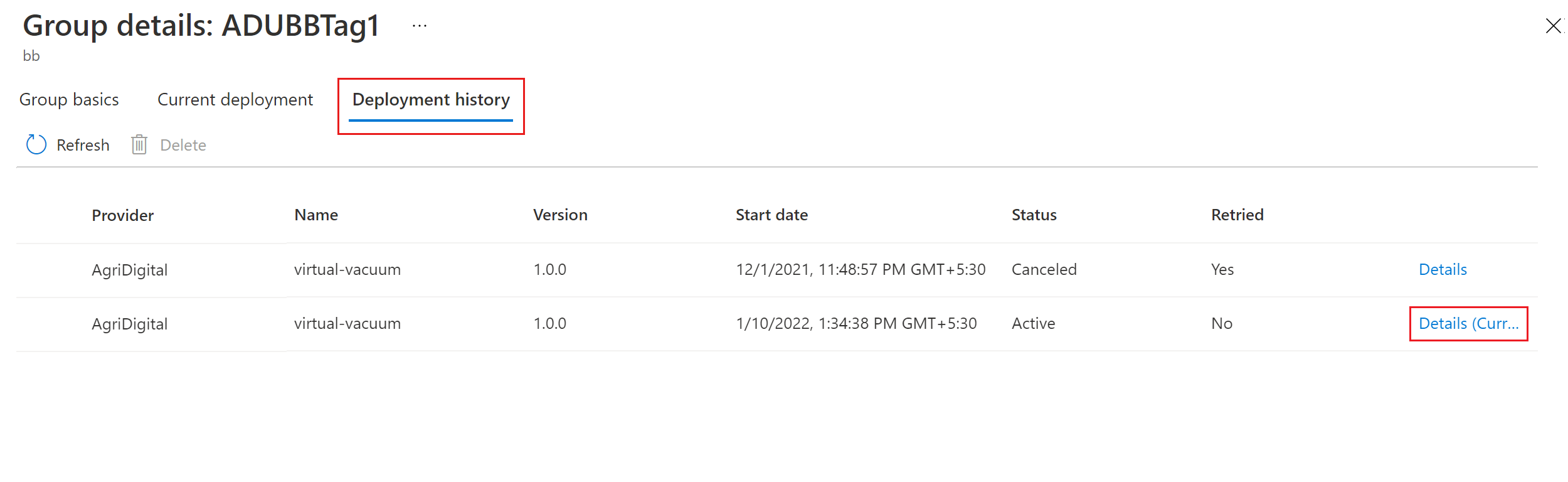The image size is (1568, 482).
Task: Sort by the Version column header
Action: 560,215
